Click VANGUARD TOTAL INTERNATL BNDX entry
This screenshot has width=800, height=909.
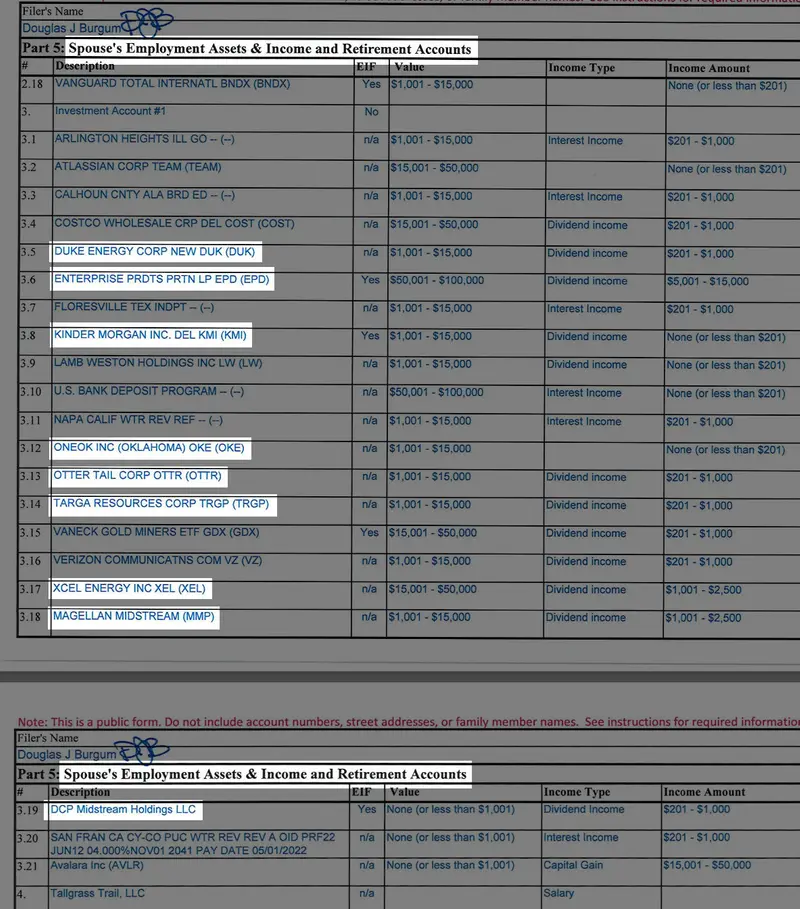pyautogui.click(x=172, y=84)
